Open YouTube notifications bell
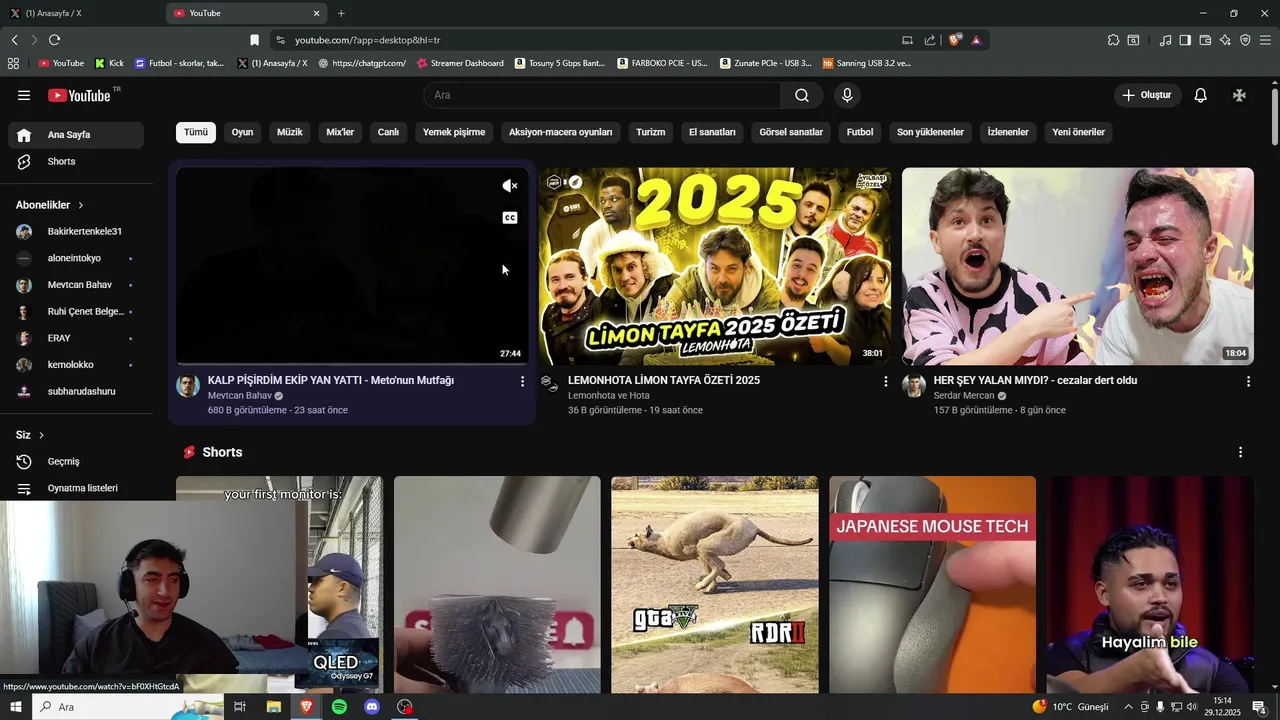Screen dimensions: 1280x720 pos(1200,95)
